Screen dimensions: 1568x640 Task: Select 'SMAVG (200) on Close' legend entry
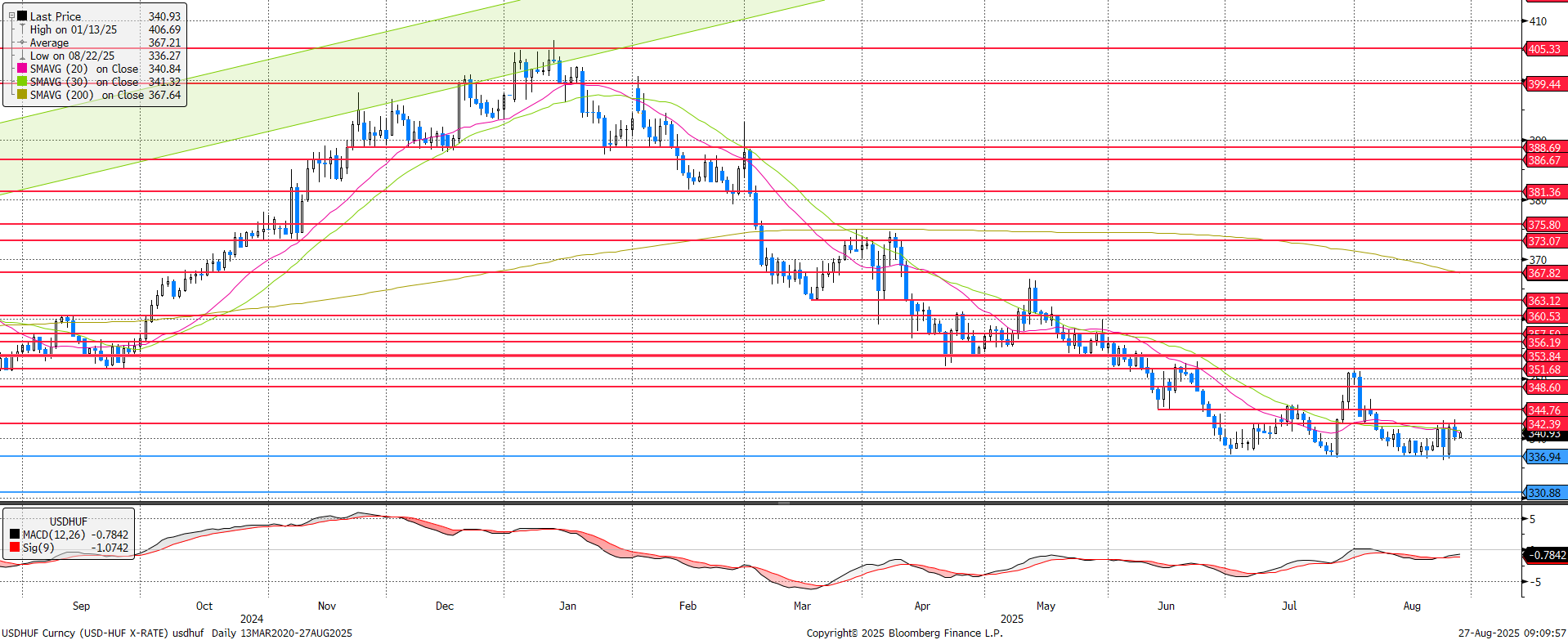pyautogui.click(x=87, y=95)
